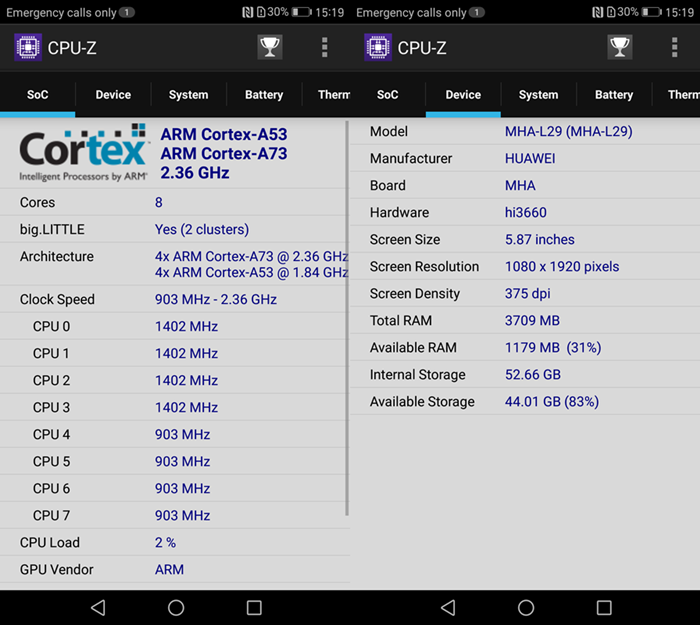Image resolution: width=700 pixels, height=625 pixels.
Task: Click the SoC list vertical scrollbar
Action: 347,318
